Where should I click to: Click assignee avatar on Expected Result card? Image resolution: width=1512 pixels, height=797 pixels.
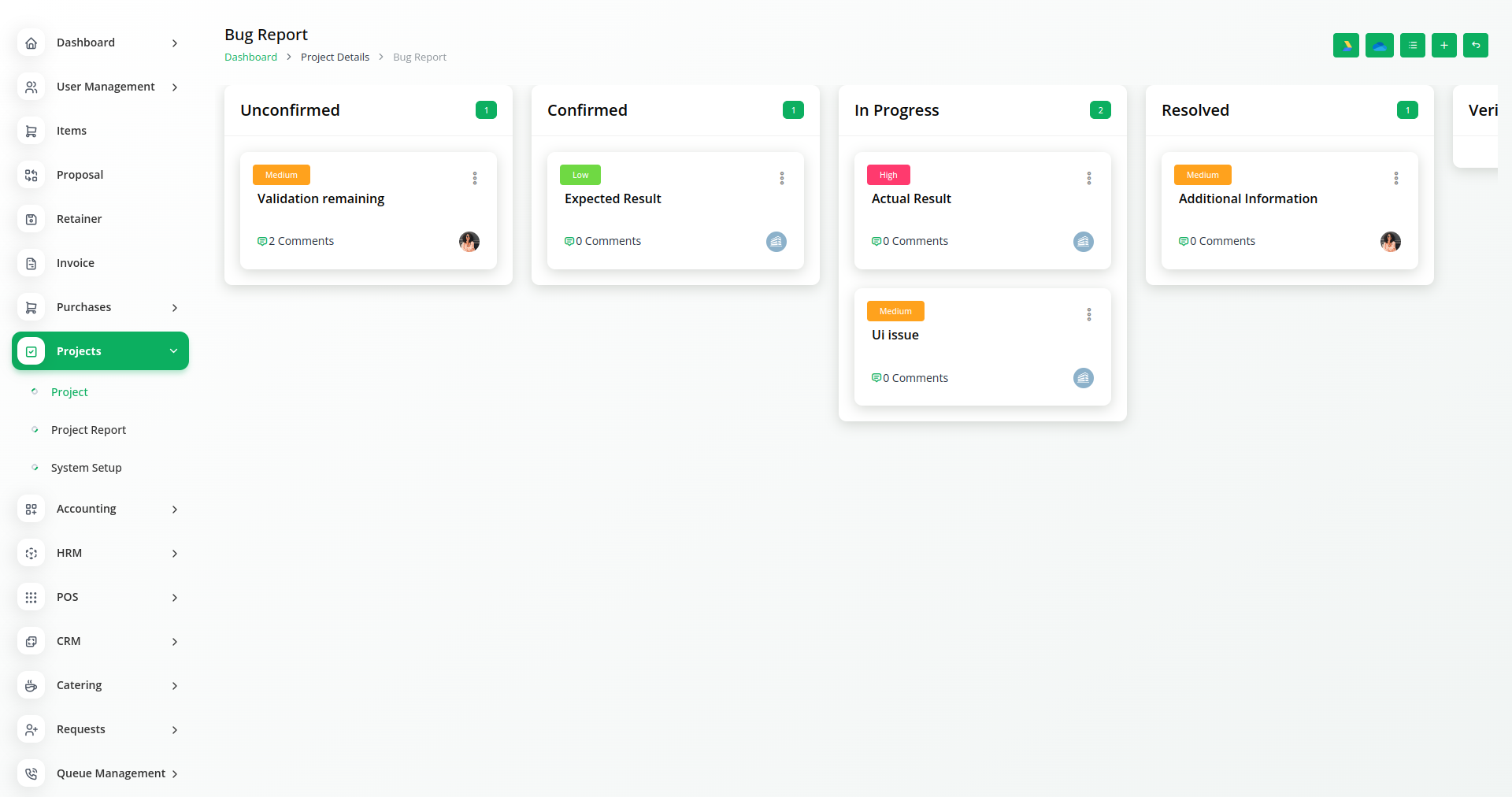click(776, 242)
